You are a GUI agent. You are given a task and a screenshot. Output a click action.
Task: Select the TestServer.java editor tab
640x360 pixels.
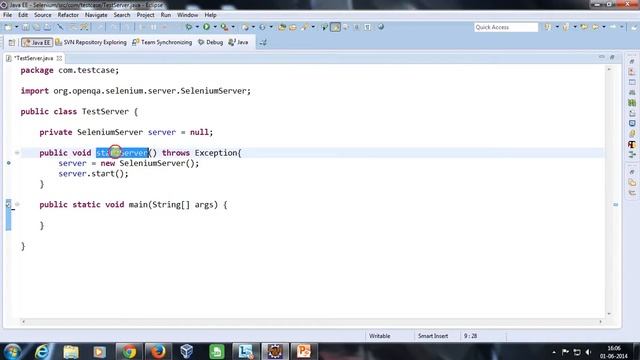point(33,58)
